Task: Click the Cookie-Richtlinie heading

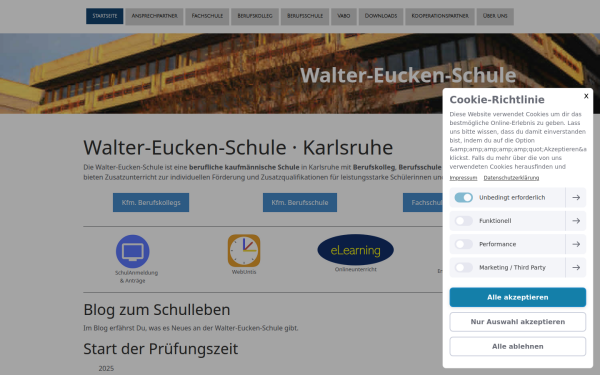Action: pos(497,99)
